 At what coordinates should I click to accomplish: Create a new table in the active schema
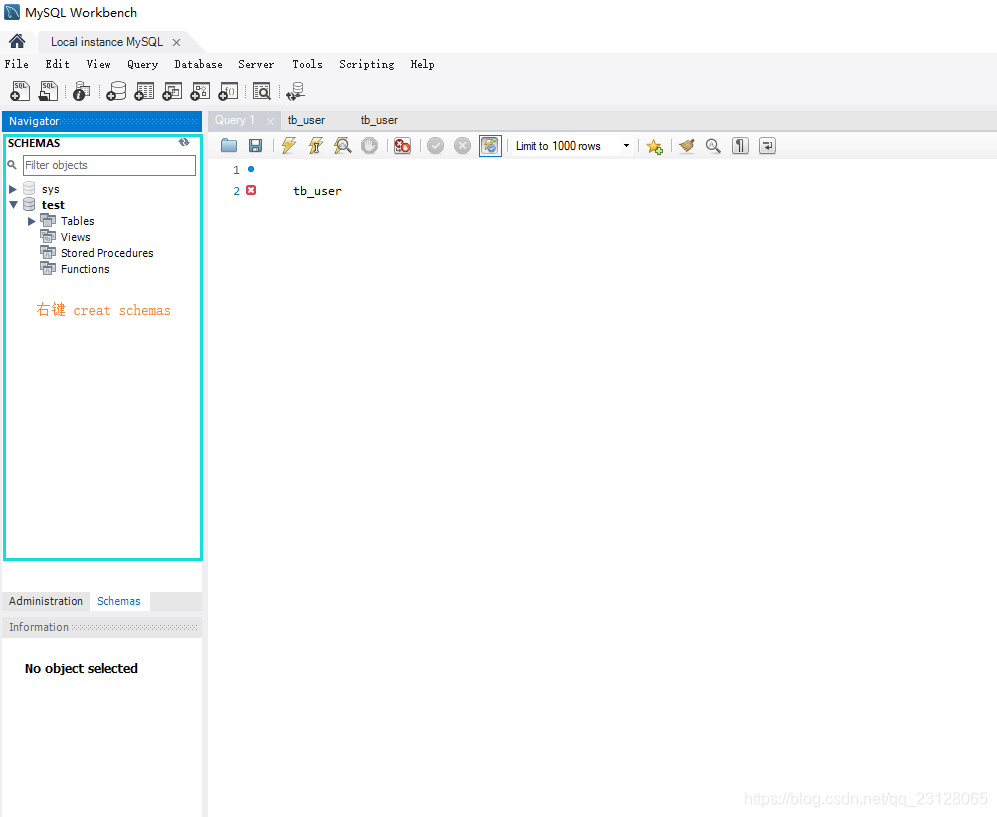pos(144,91)
